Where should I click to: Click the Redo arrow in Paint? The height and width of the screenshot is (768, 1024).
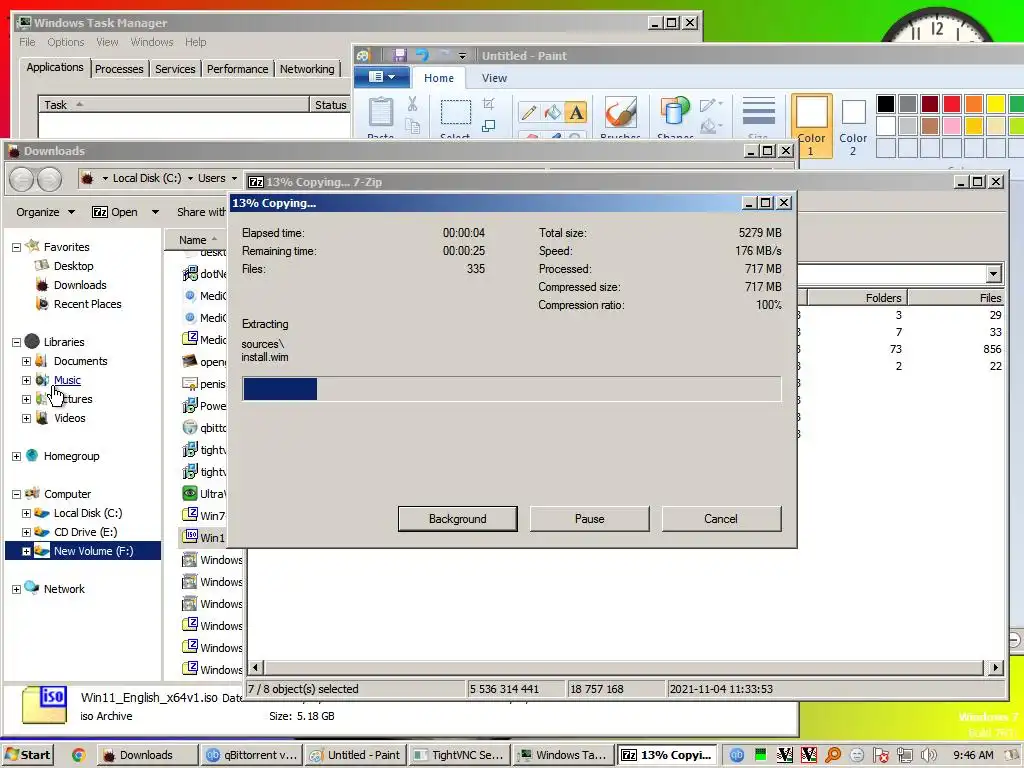(444, 55)
